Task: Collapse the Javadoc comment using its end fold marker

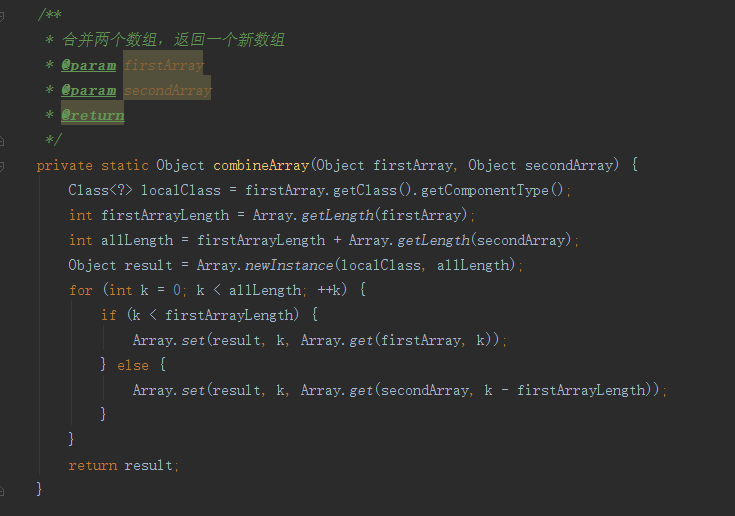Action: [x=3, y=140]
